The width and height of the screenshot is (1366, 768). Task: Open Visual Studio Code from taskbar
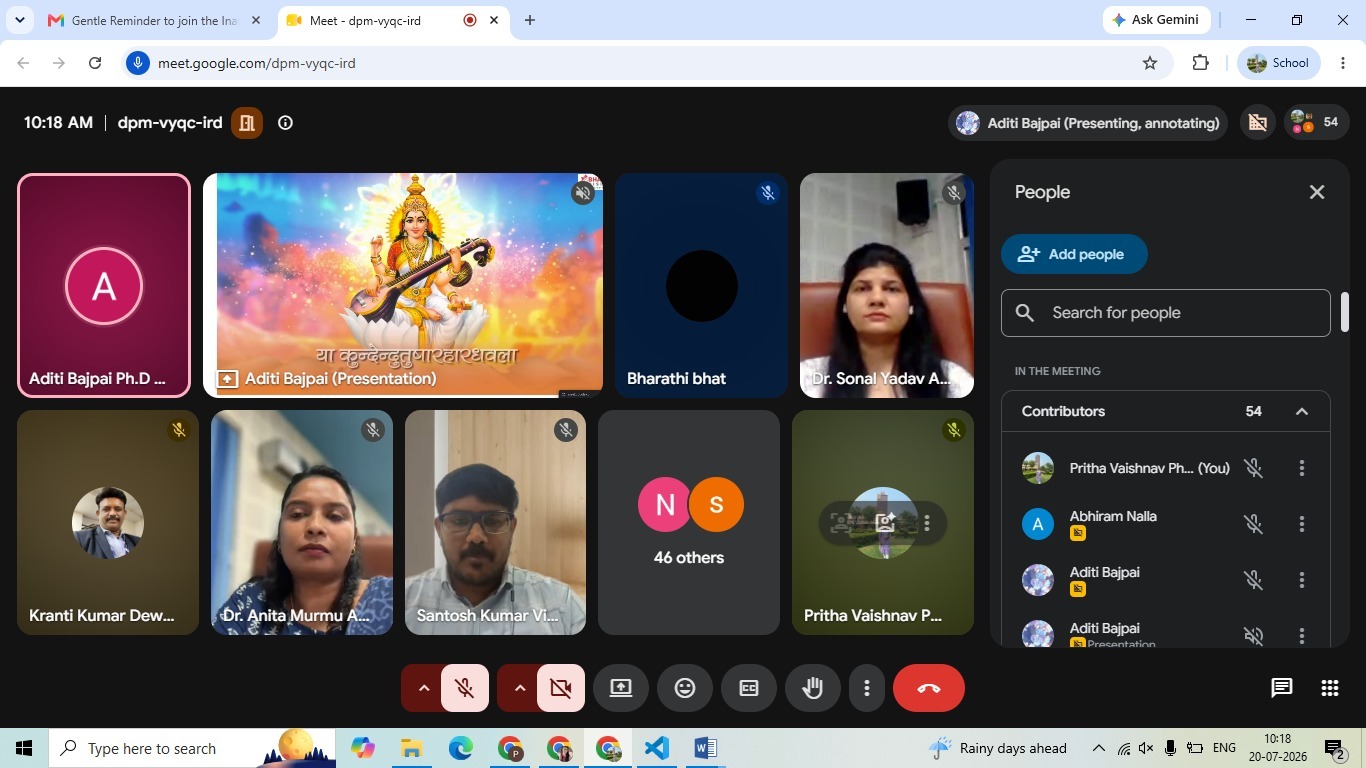click(x=657, y=748)
